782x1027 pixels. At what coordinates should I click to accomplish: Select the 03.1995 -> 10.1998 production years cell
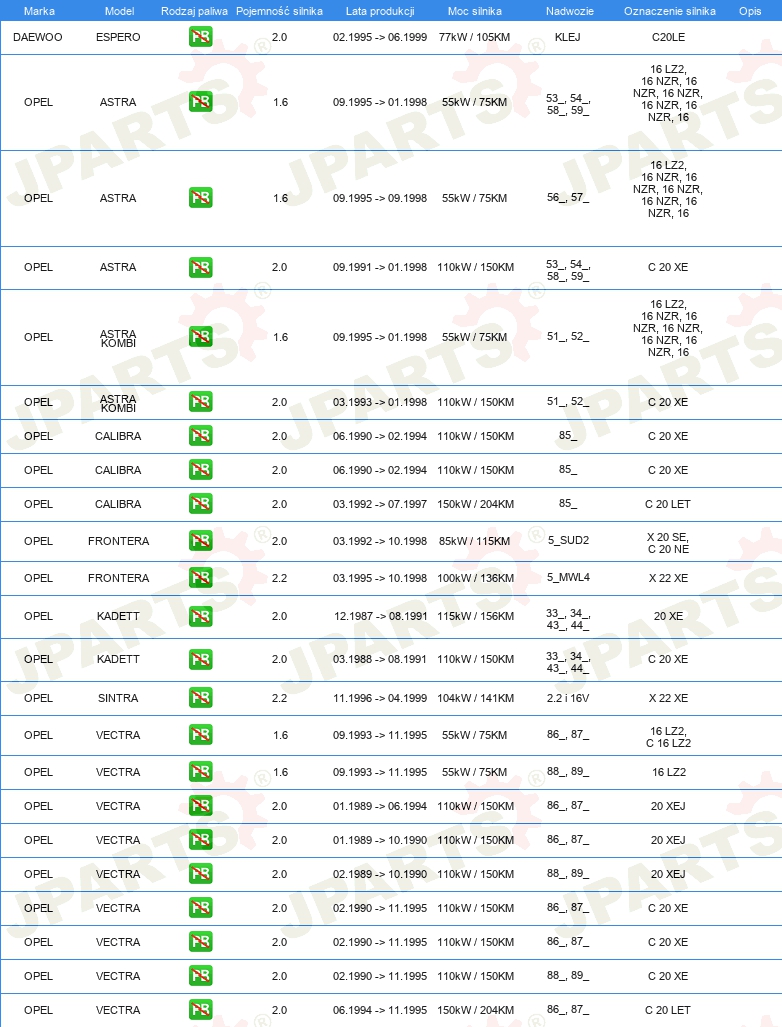pyautogui.click(x=380, y=578)
